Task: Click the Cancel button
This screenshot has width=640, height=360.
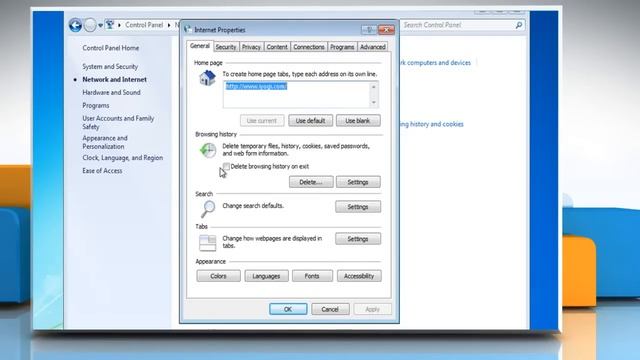Action: coord(330,309)
